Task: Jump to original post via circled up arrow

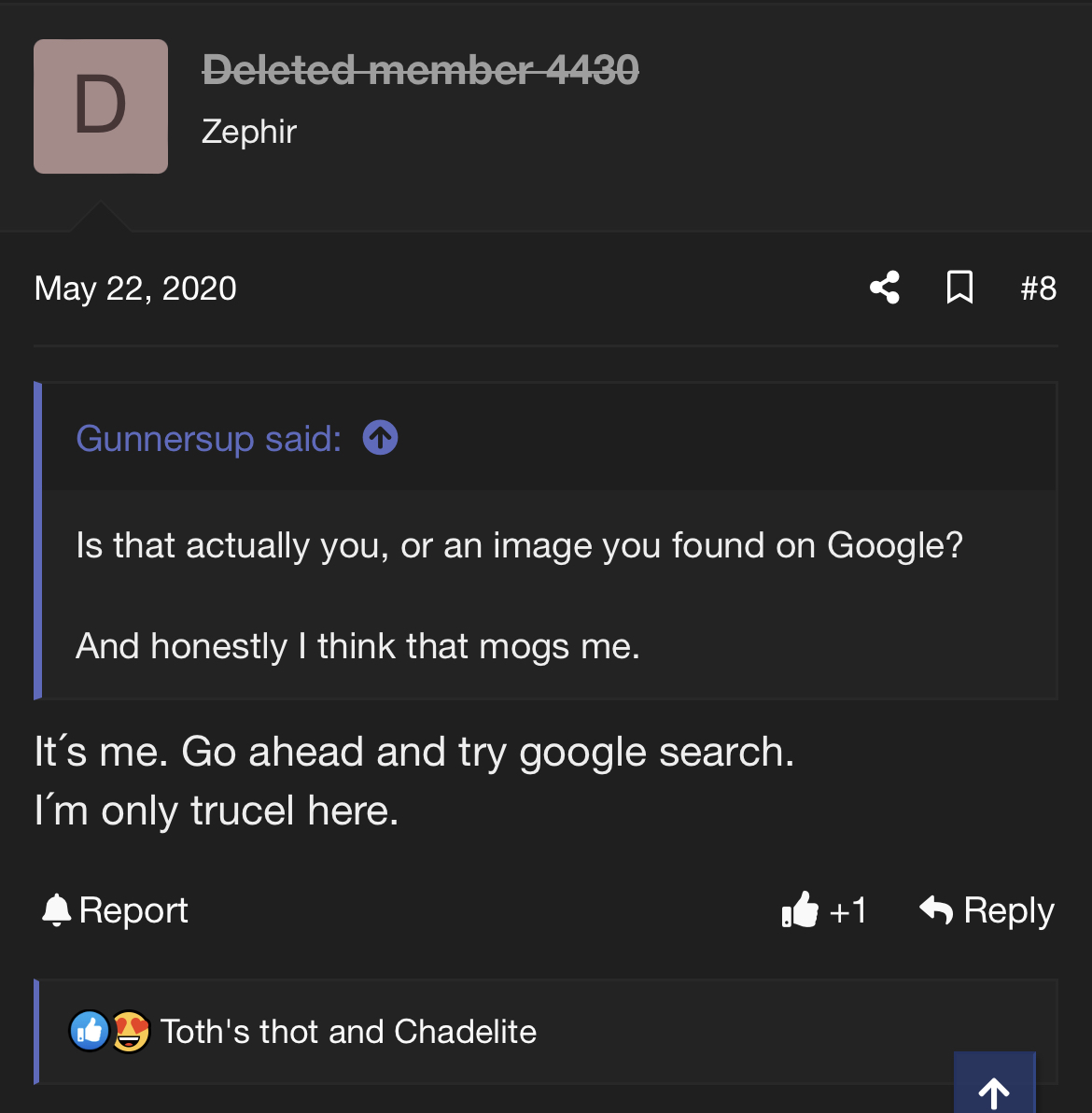Action: 380,438
